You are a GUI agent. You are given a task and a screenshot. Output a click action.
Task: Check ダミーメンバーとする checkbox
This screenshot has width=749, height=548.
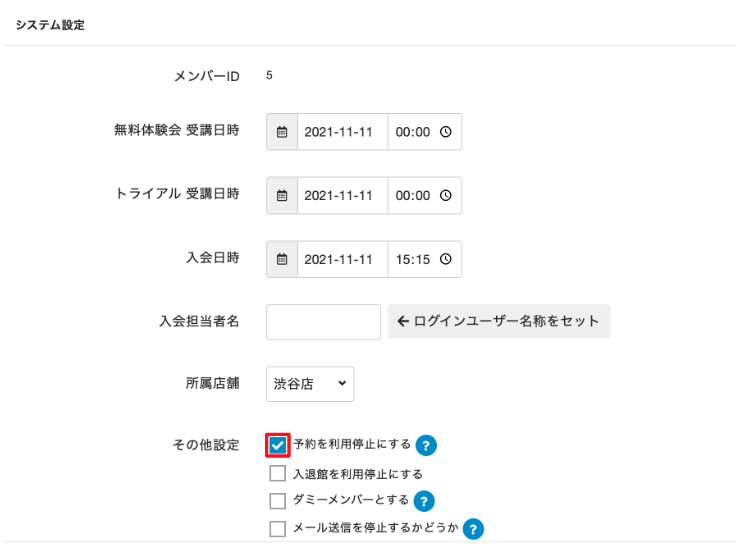tap(278, 501)
